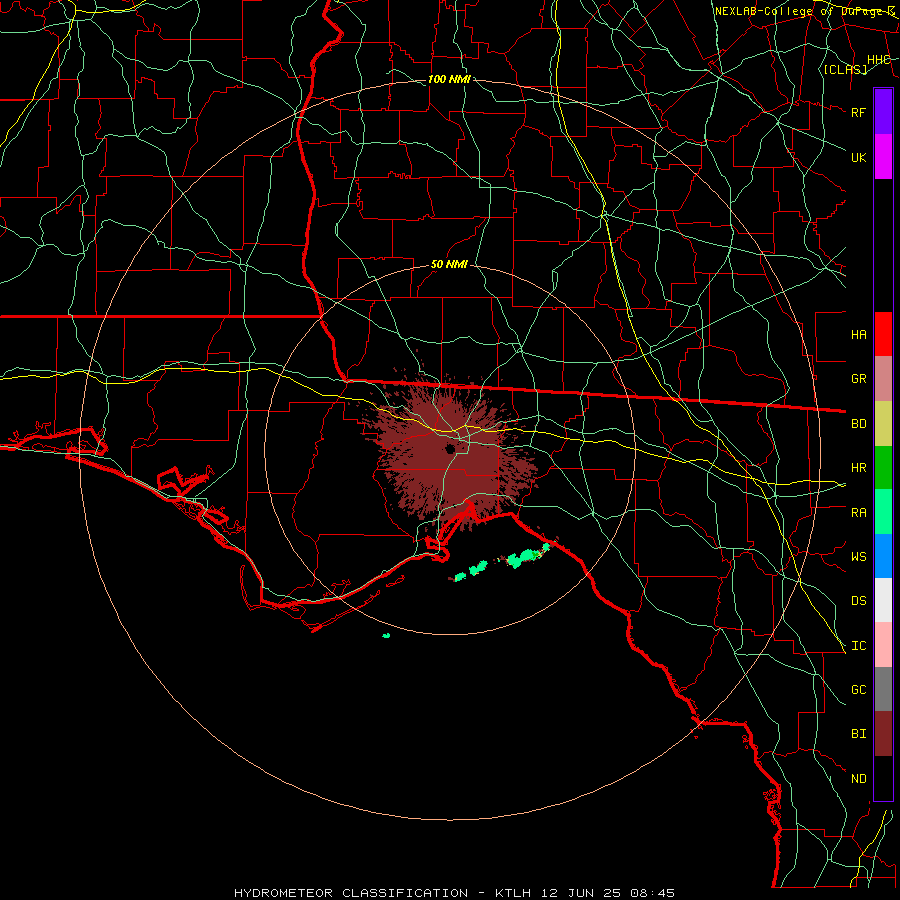Click the DS legend label
This screenshot has height=900, width=900.
859,601
